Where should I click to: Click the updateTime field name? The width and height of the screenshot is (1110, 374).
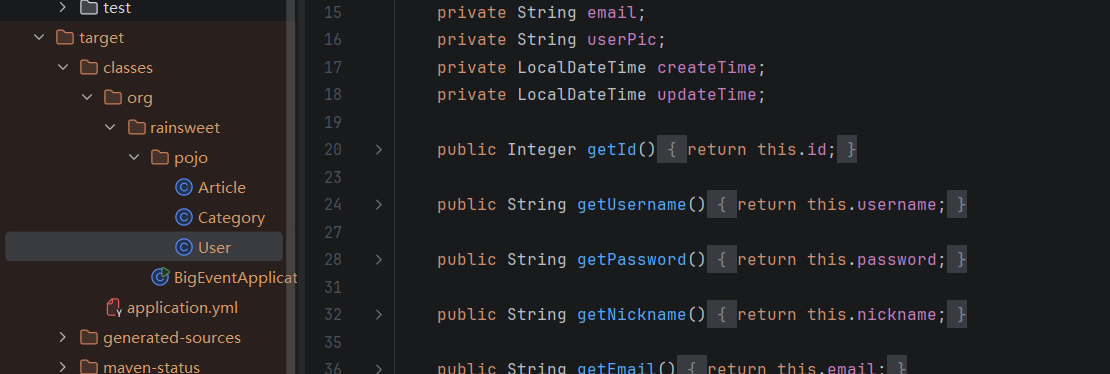click(706, 95)
